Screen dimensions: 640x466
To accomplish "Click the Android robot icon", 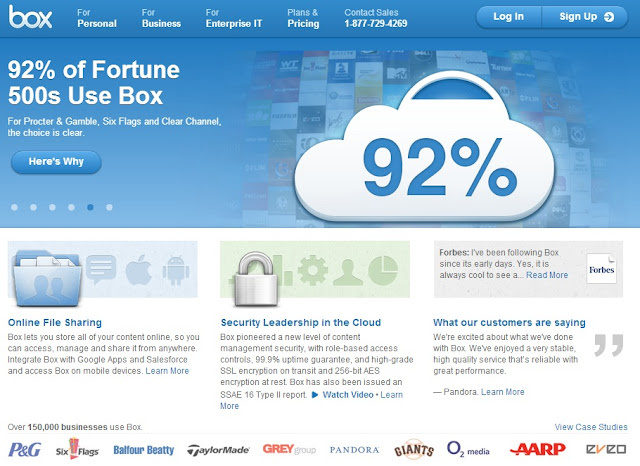I will [176, 270].
